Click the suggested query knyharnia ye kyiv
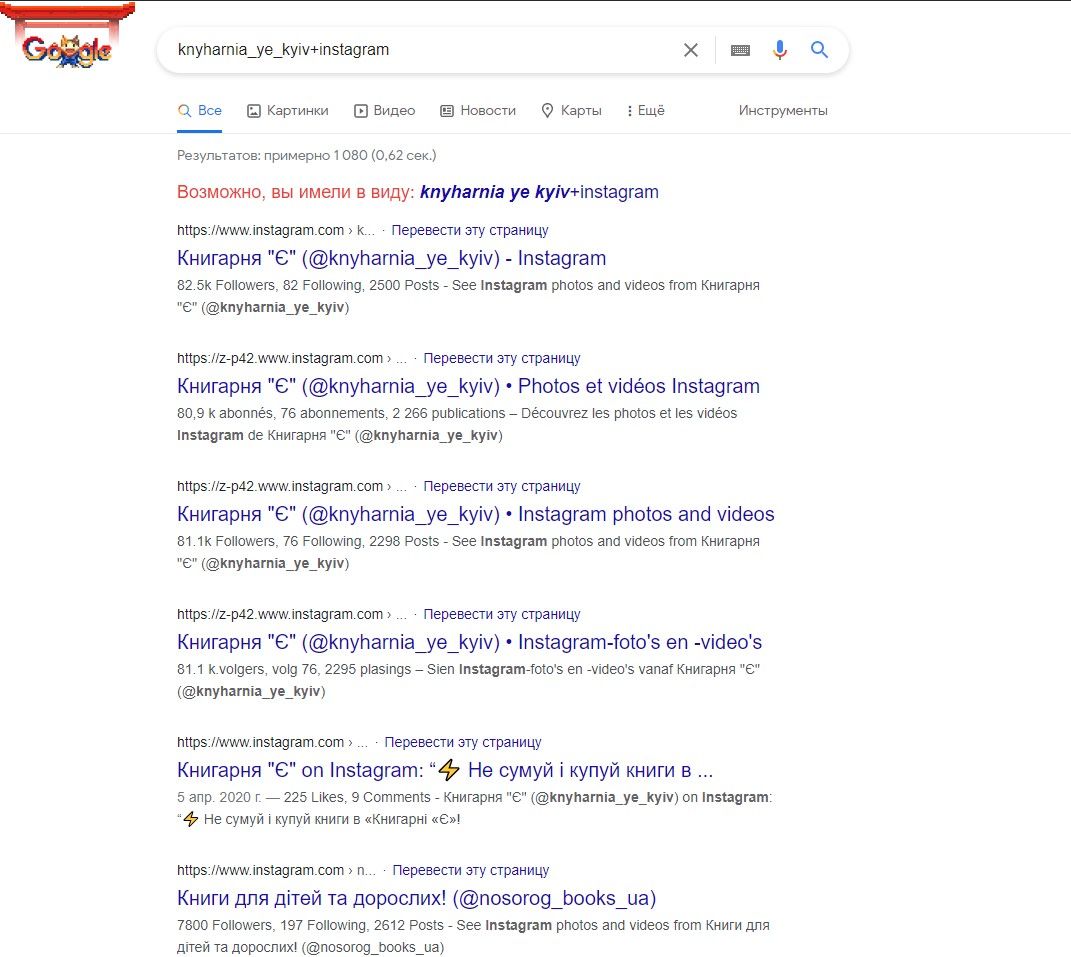 [x=495, y=192]
